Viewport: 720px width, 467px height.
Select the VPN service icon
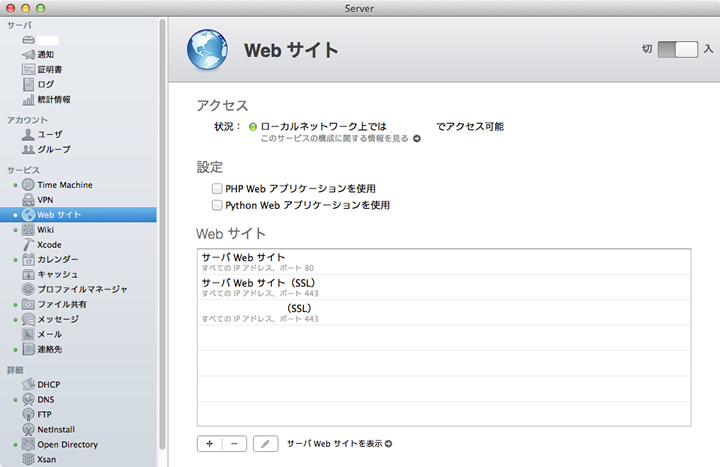28,200
